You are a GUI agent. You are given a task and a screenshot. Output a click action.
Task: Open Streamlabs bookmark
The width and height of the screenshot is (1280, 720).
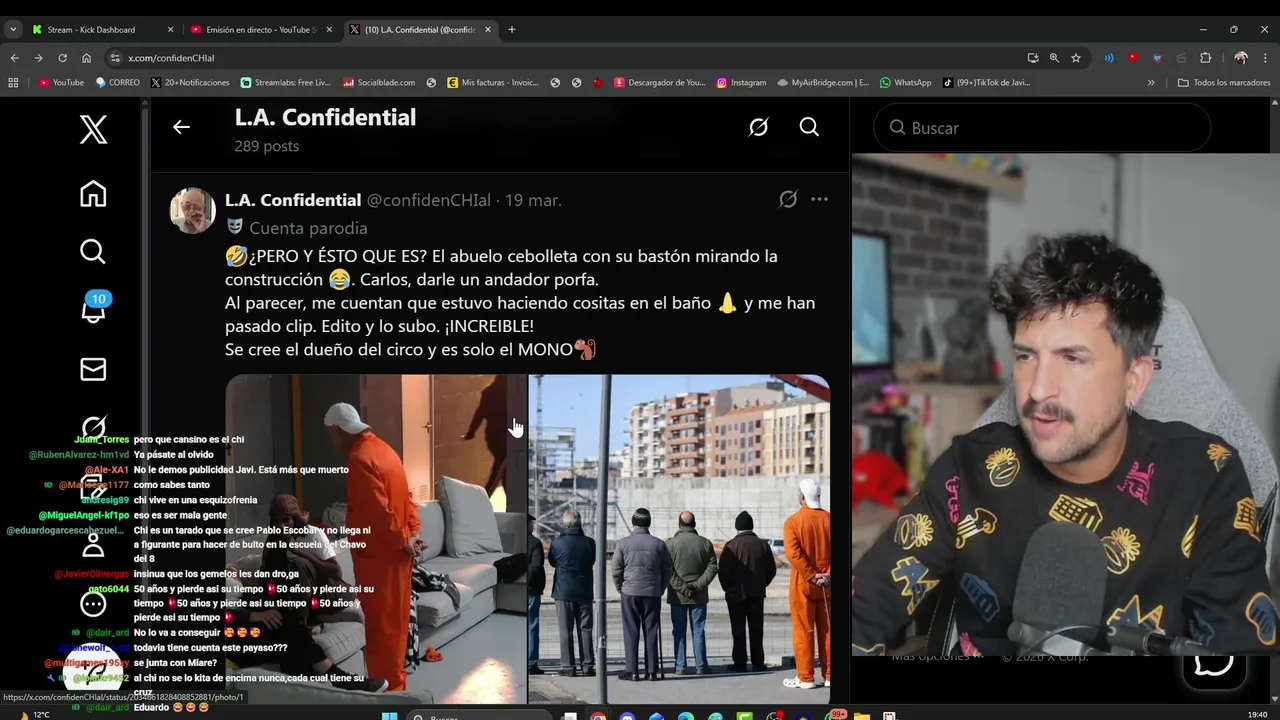[x=285, y=83]
